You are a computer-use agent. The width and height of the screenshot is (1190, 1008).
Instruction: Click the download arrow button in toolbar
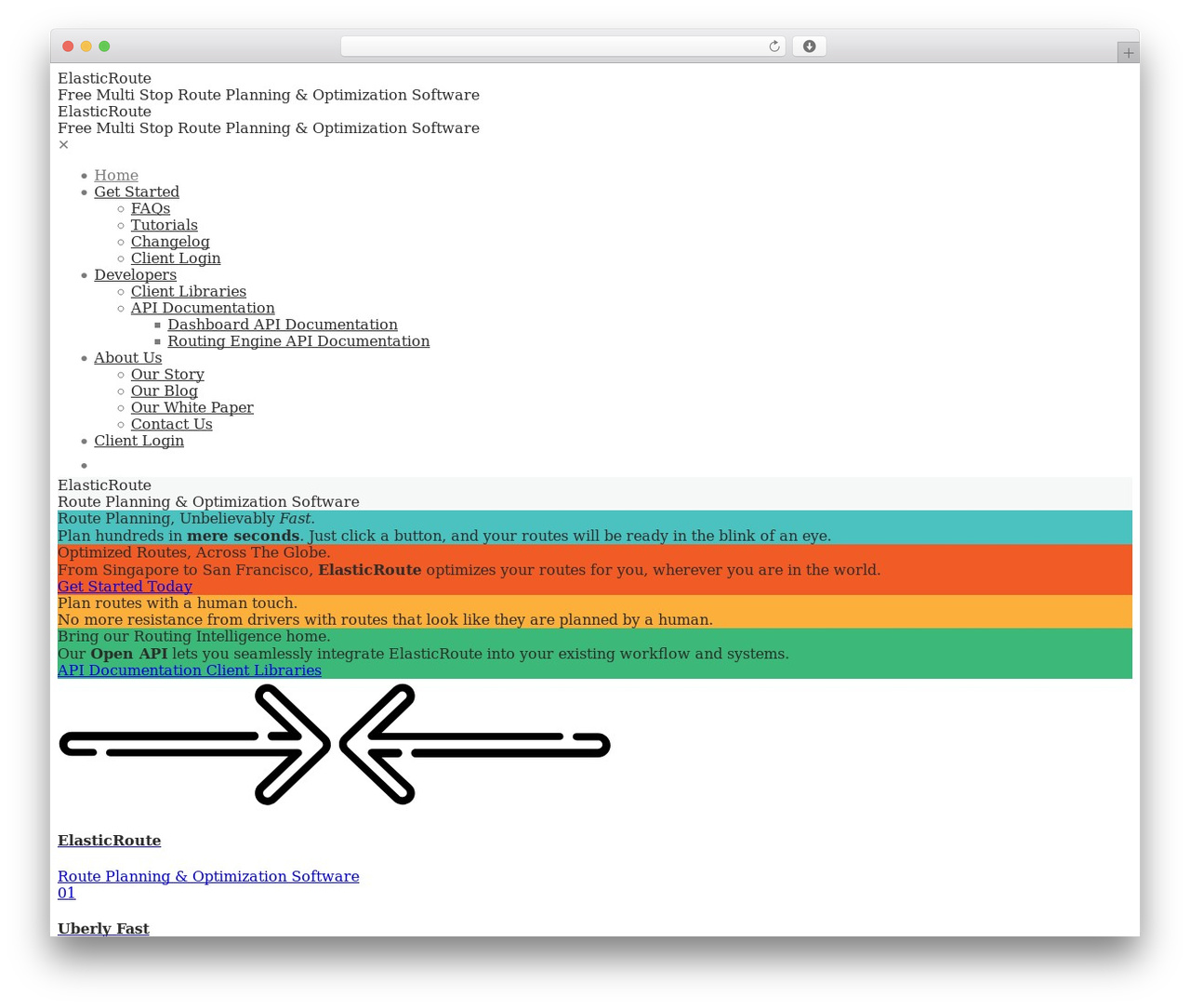coord(809,46)
